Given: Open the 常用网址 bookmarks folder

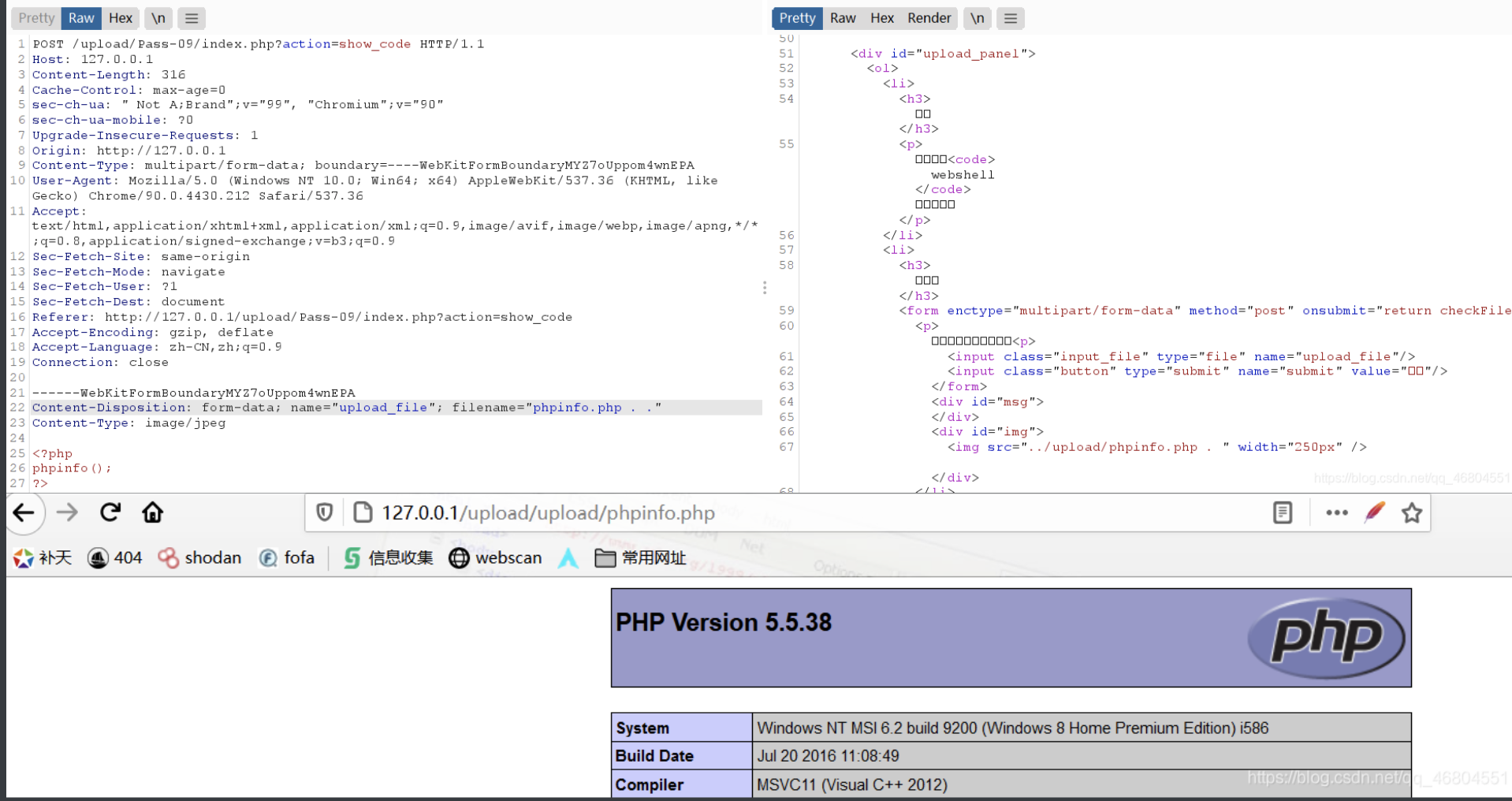Looking at the screenshot, I should pos(640,558).
